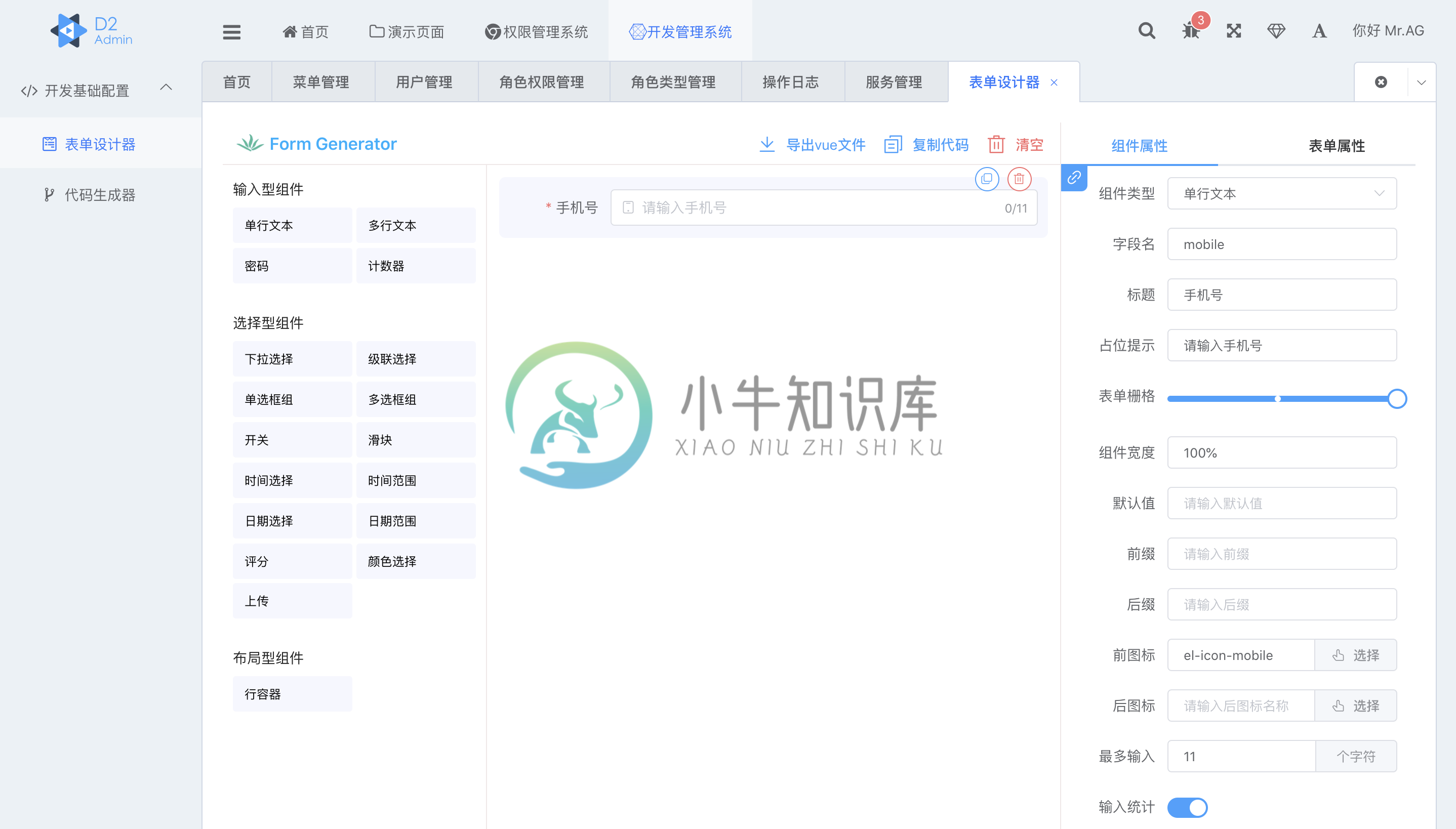Open the theme diamond icon
The height and width of the screenshot is (829, 1456).
click(1276, 31)
